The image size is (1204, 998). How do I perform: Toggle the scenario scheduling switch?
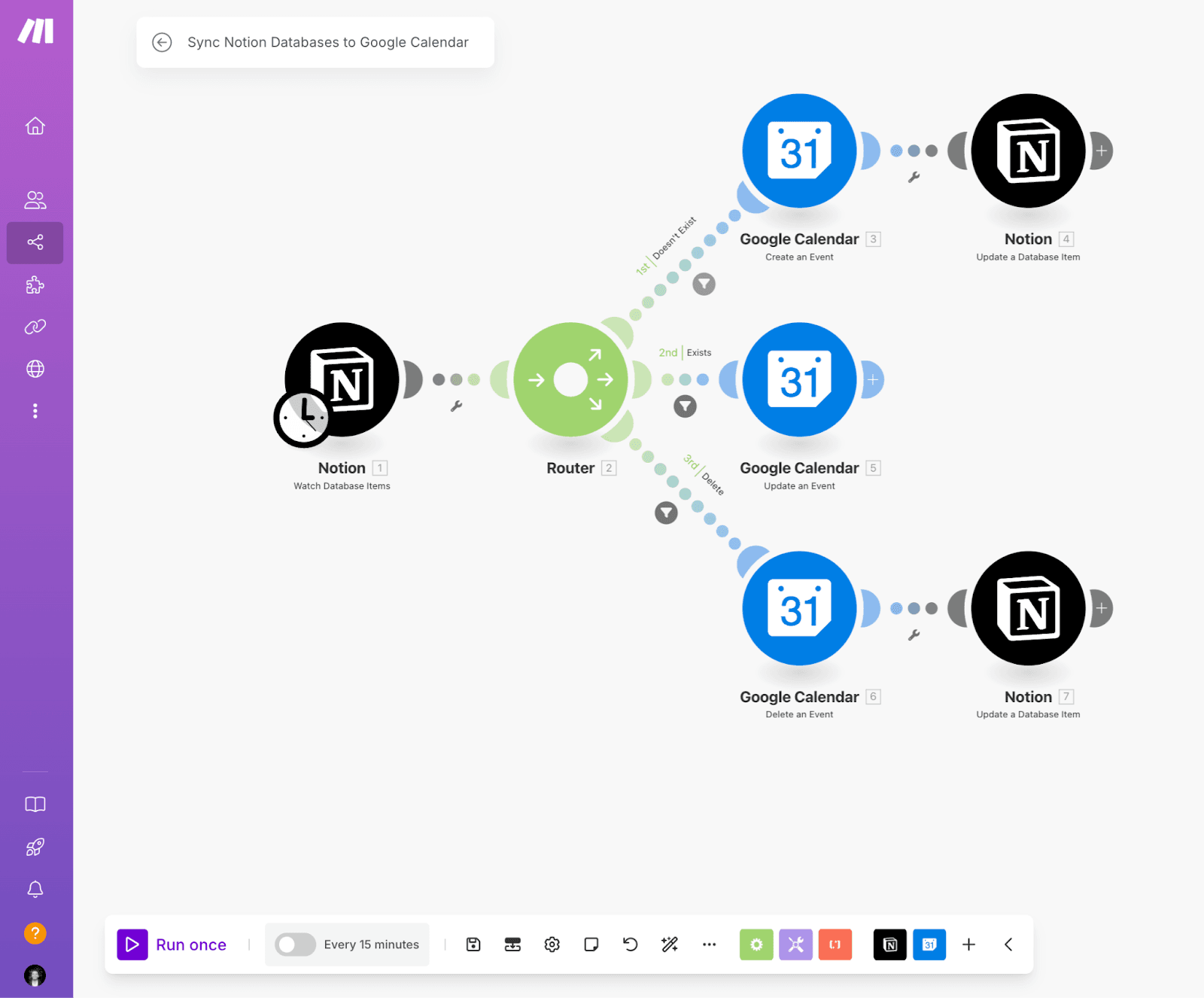(x=295, y=945)
